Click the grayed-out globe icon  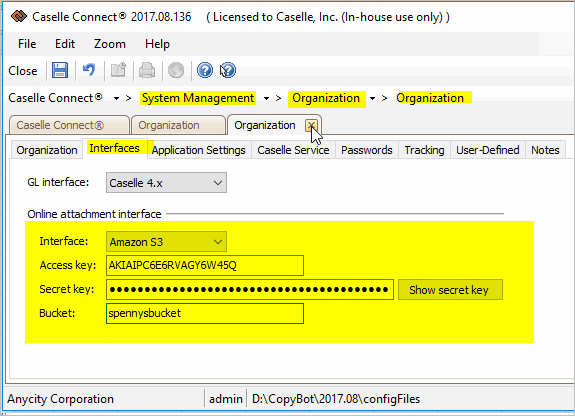point(176,70)
